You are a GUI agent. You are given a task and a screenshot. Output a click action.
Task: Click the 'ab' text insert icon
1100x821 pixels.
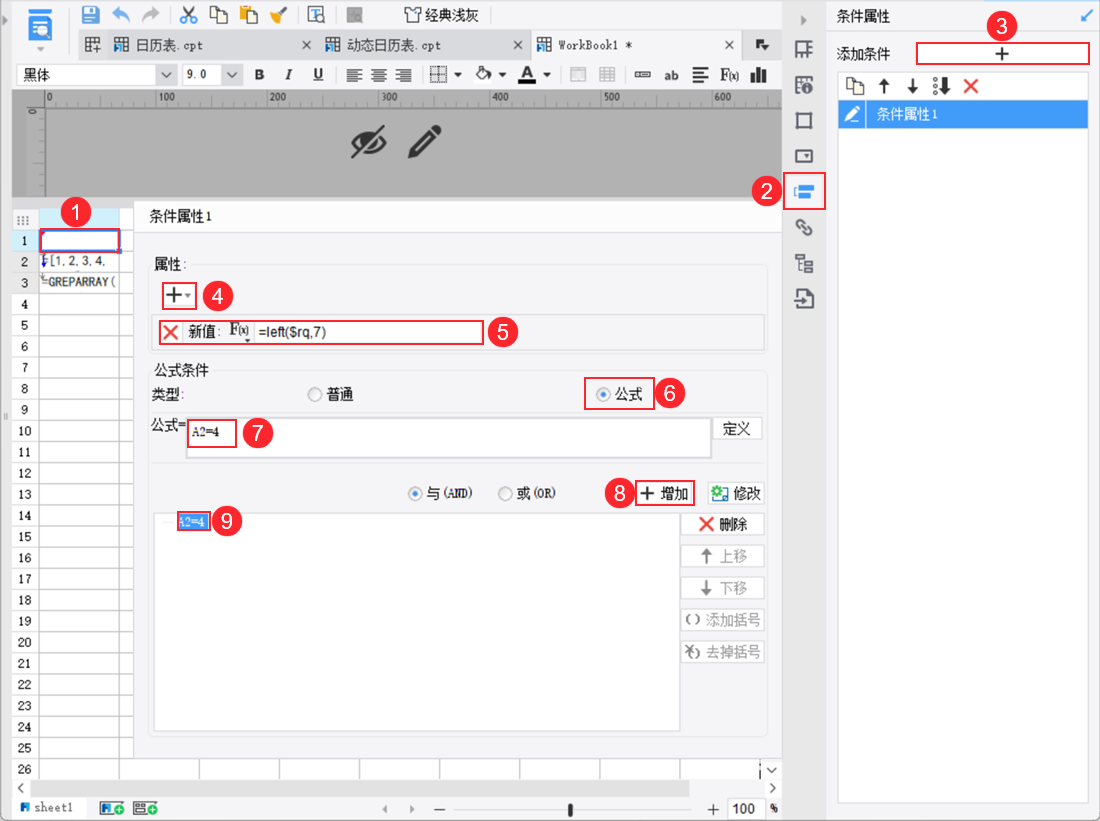[671, 75]
